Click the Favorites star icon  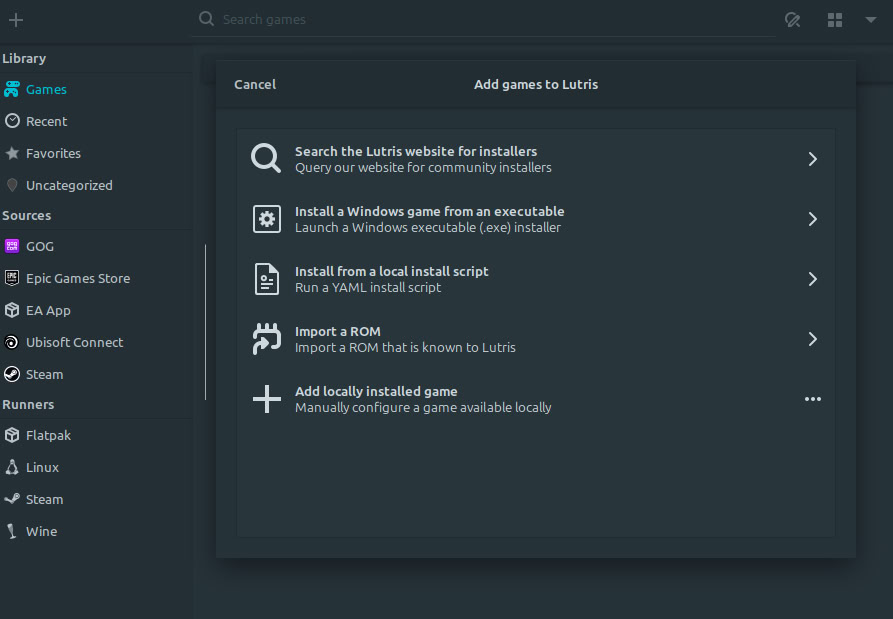[x=12, y=153]
